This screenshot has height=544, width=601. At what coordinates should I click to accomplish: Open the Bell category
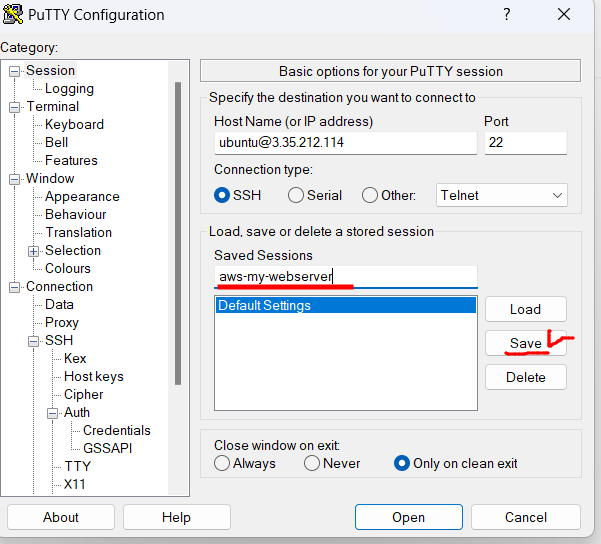[x=56, y=143]
